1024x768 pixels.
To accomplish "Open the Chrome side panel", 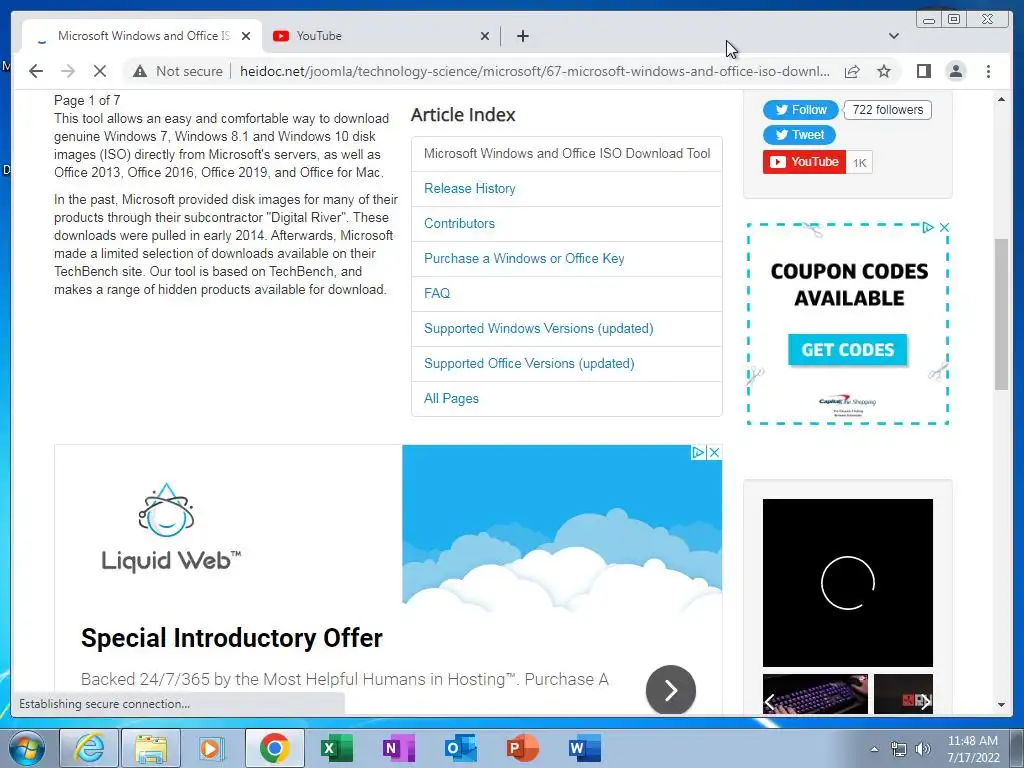I will tap(923, 71).
